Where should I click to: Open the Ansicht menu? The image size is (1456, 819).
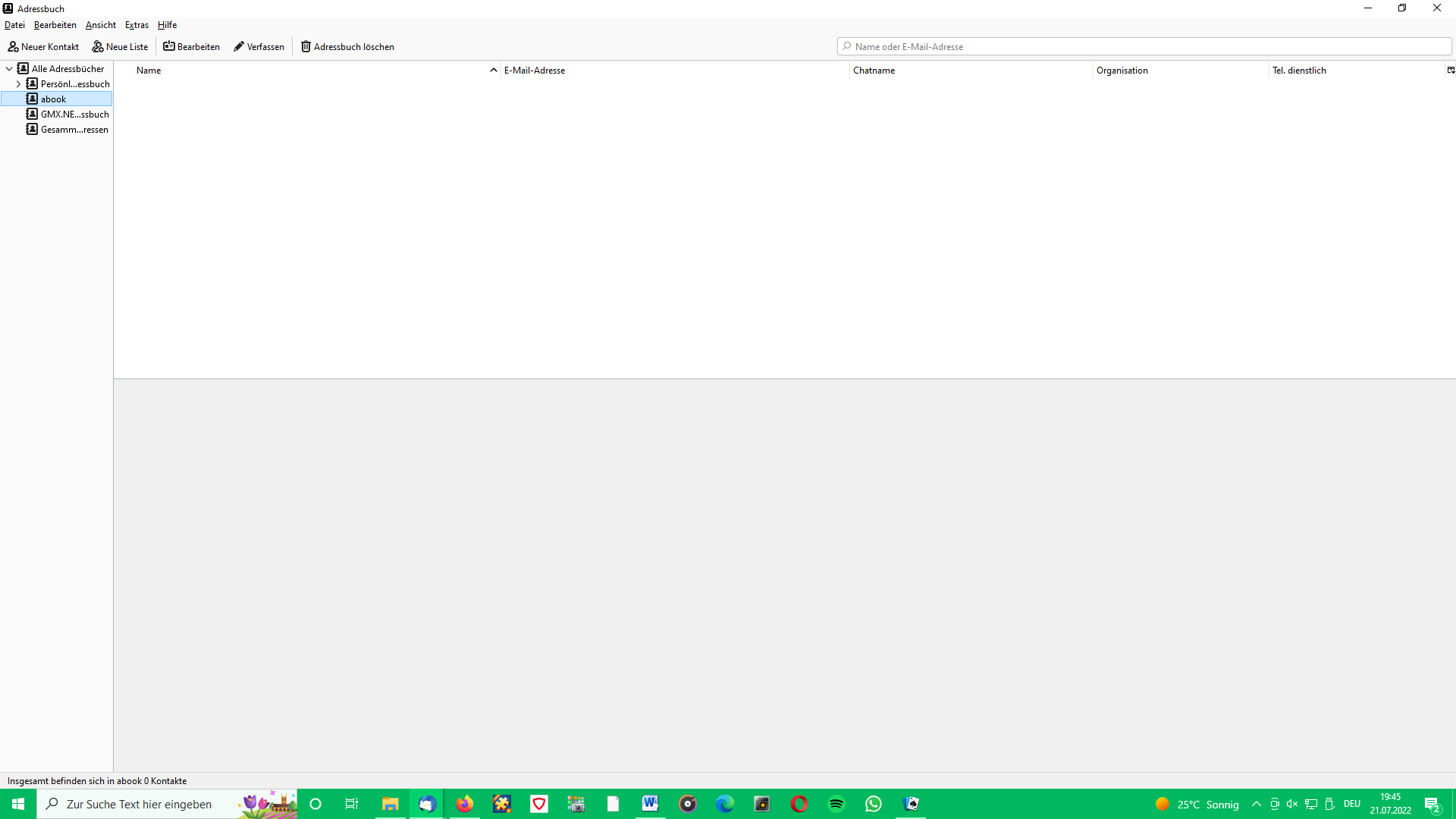click(x=101, y=25)
